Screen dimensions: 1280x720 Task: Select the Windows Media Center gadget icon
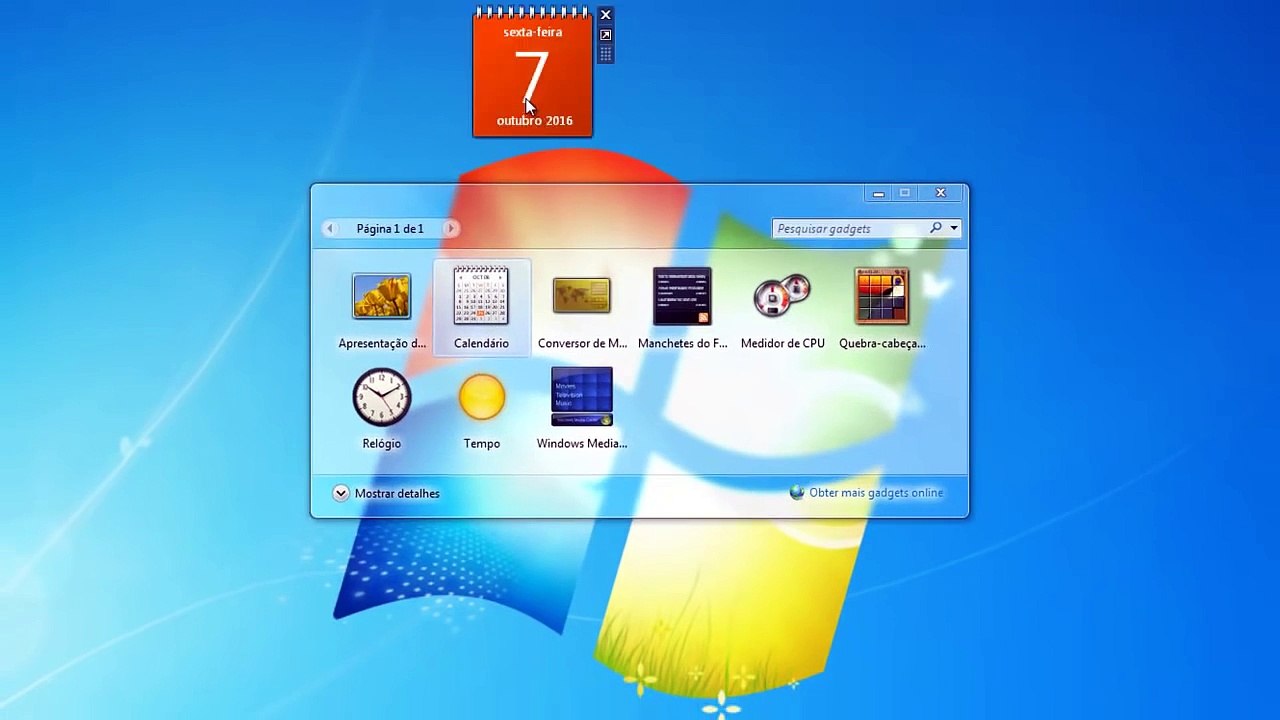pyautogui.click(x=581, y=397)
